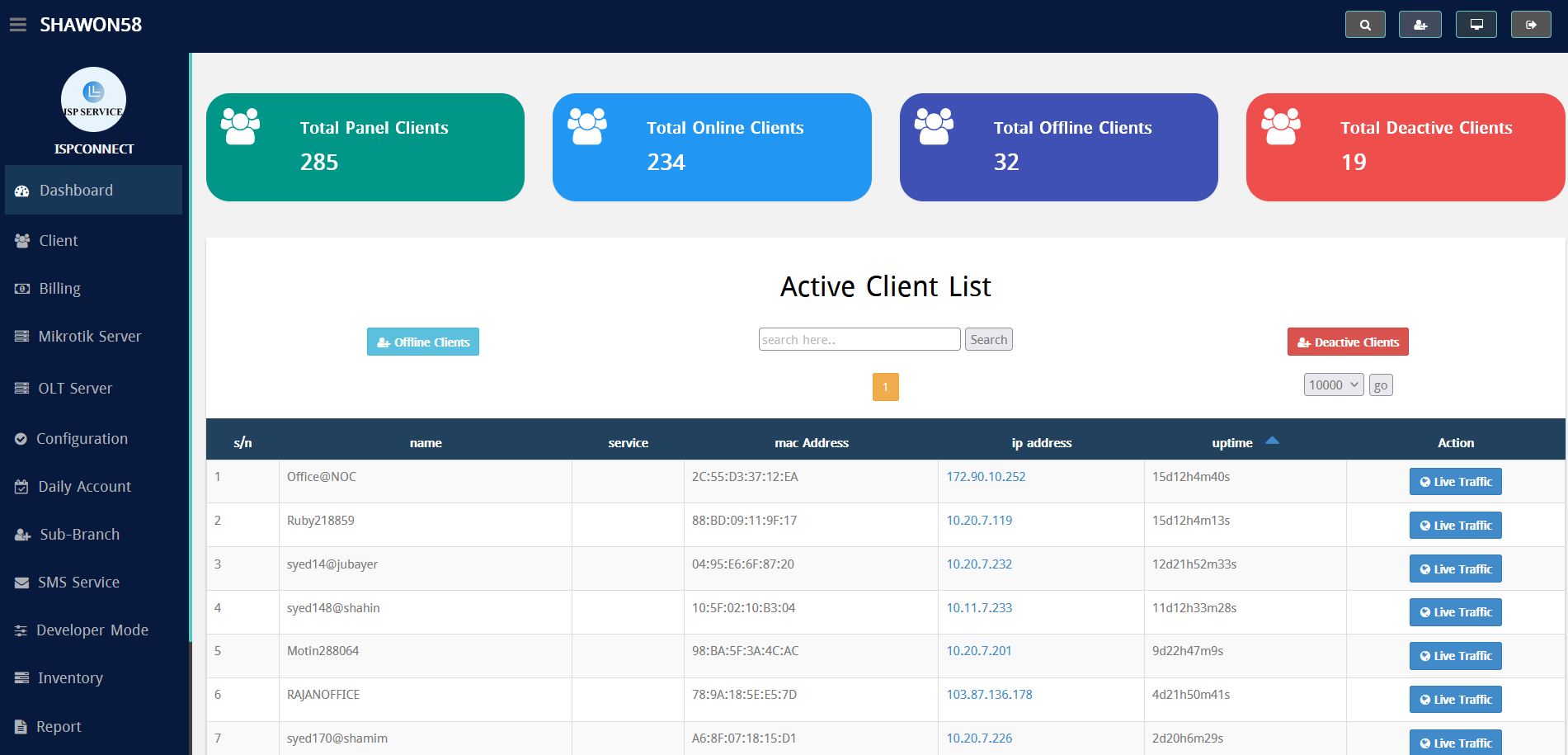The width and height of the screenshot is (1568, 755).
Task: Click the go button
Action: tap(1381, 385)
